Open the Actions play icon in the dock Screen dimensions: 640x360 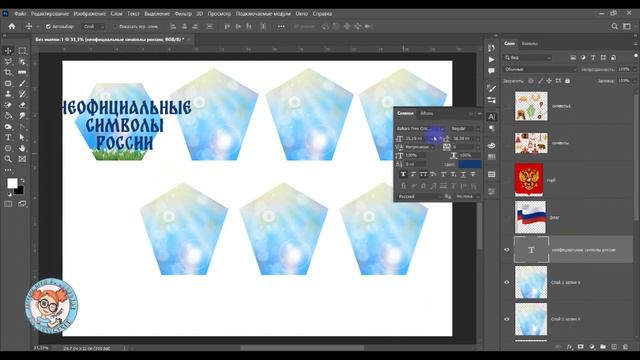(491, 60)
